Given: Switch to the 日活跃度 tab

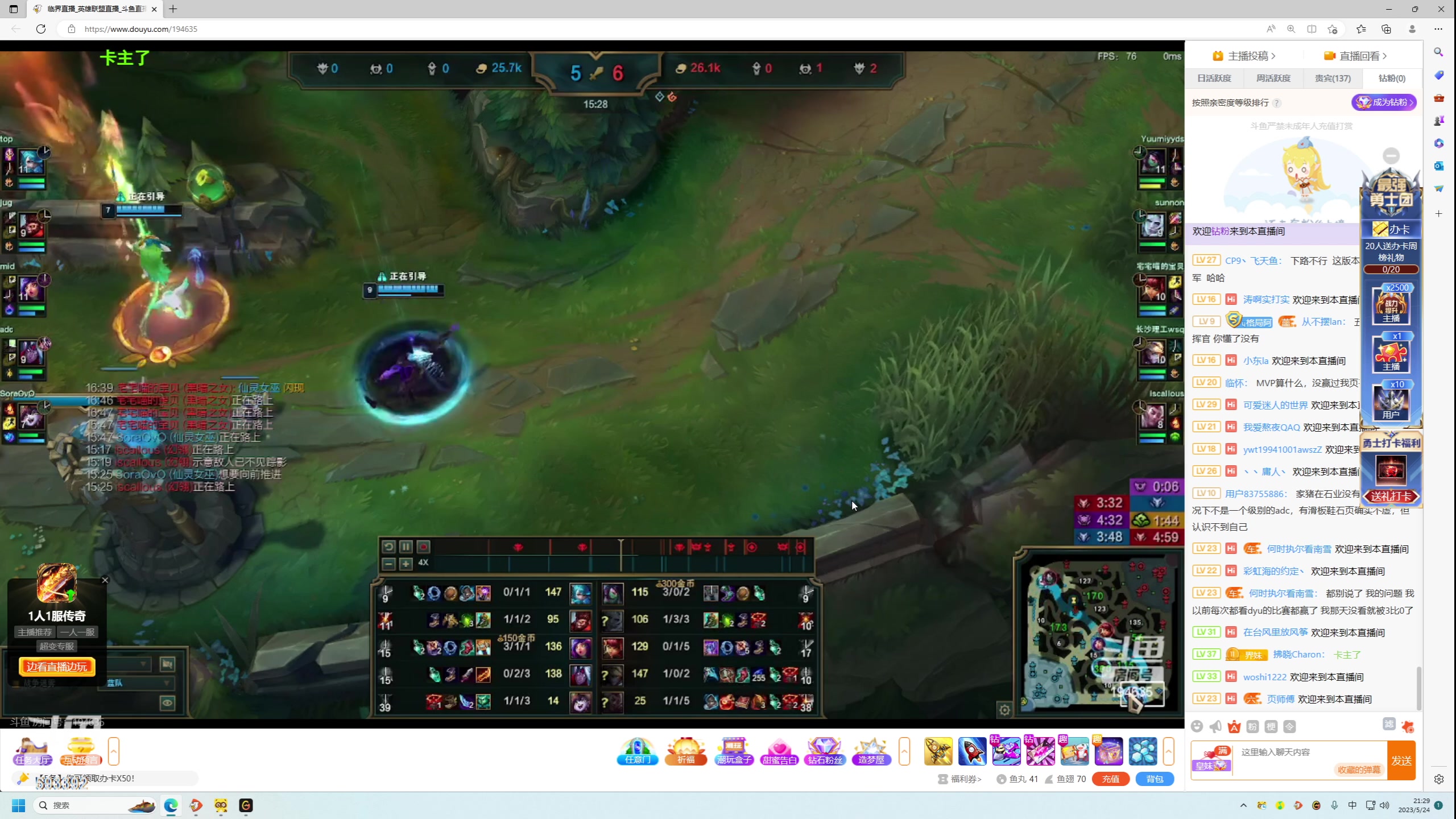Looking at the screenshot, I should (1214, 78).
